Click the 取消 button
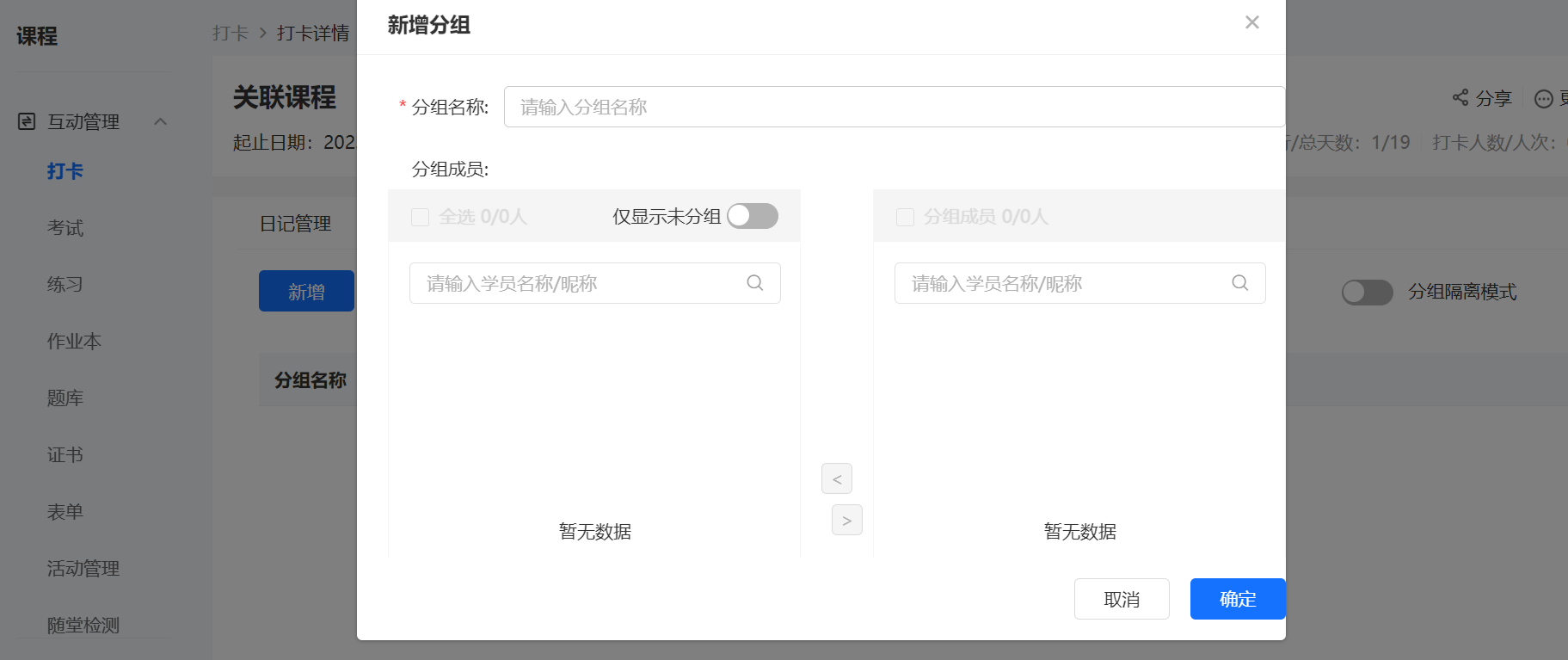Viewport: 1568px width, 660px height. coord(1122,599)
